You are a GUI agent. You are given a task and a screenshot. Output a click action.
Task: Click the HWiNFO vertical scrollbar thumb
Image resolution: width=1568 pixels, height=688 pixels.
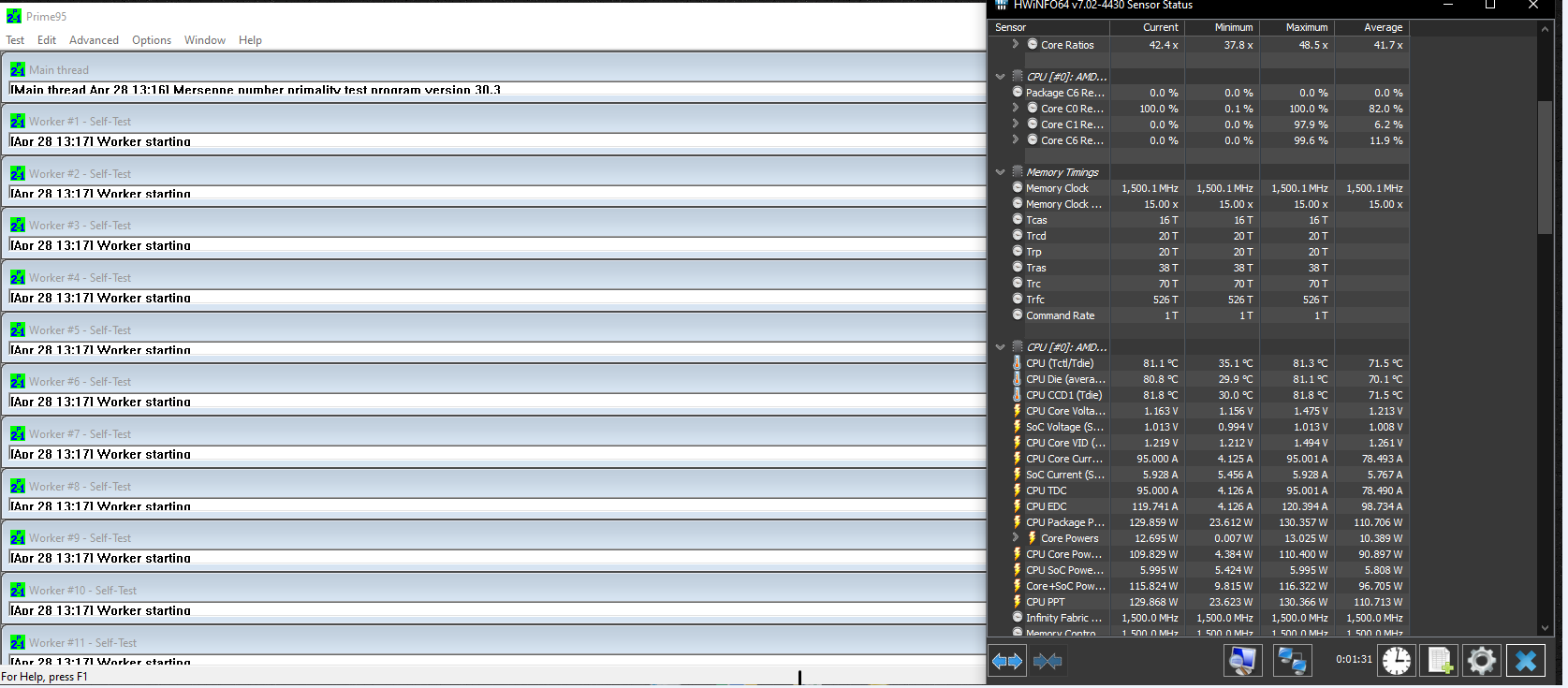point(1545,167)
